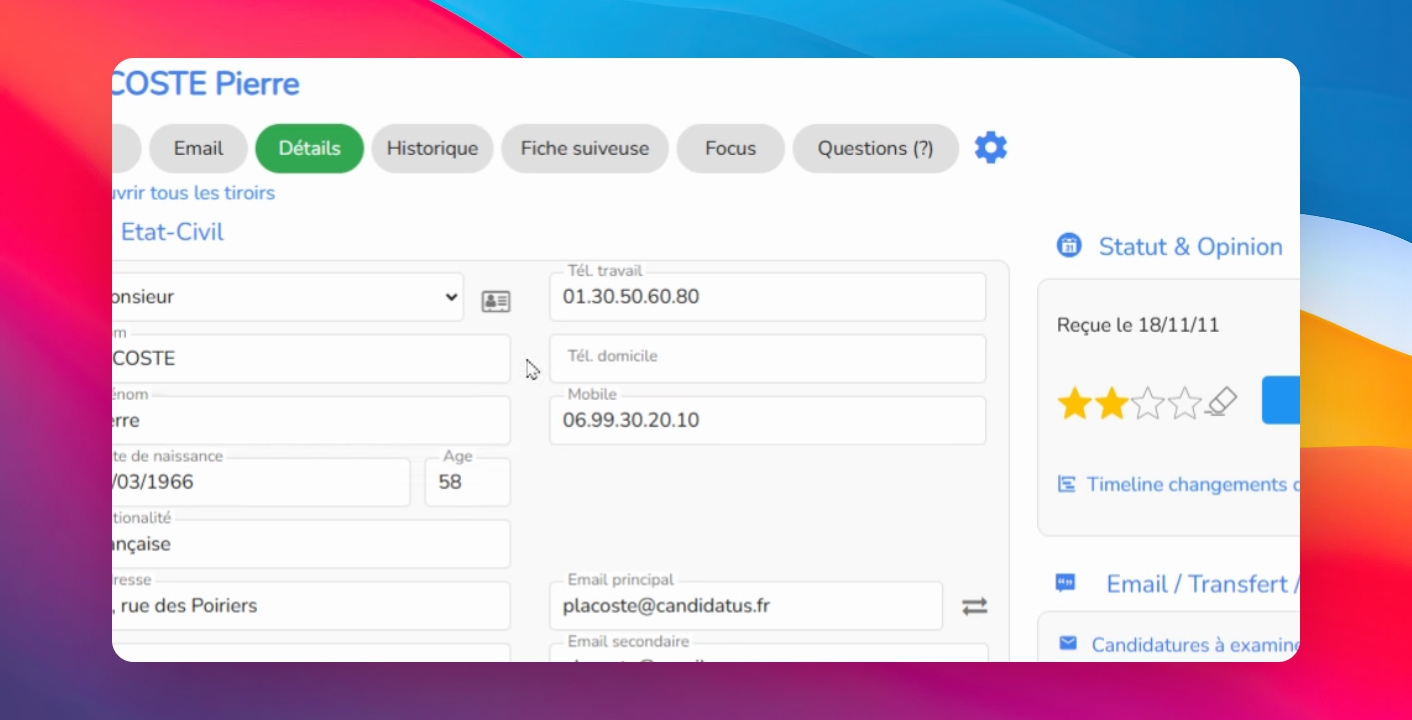Screen dimensions: 1412x720
Task: Click the Mobile number field
Action: click(767, 420)
